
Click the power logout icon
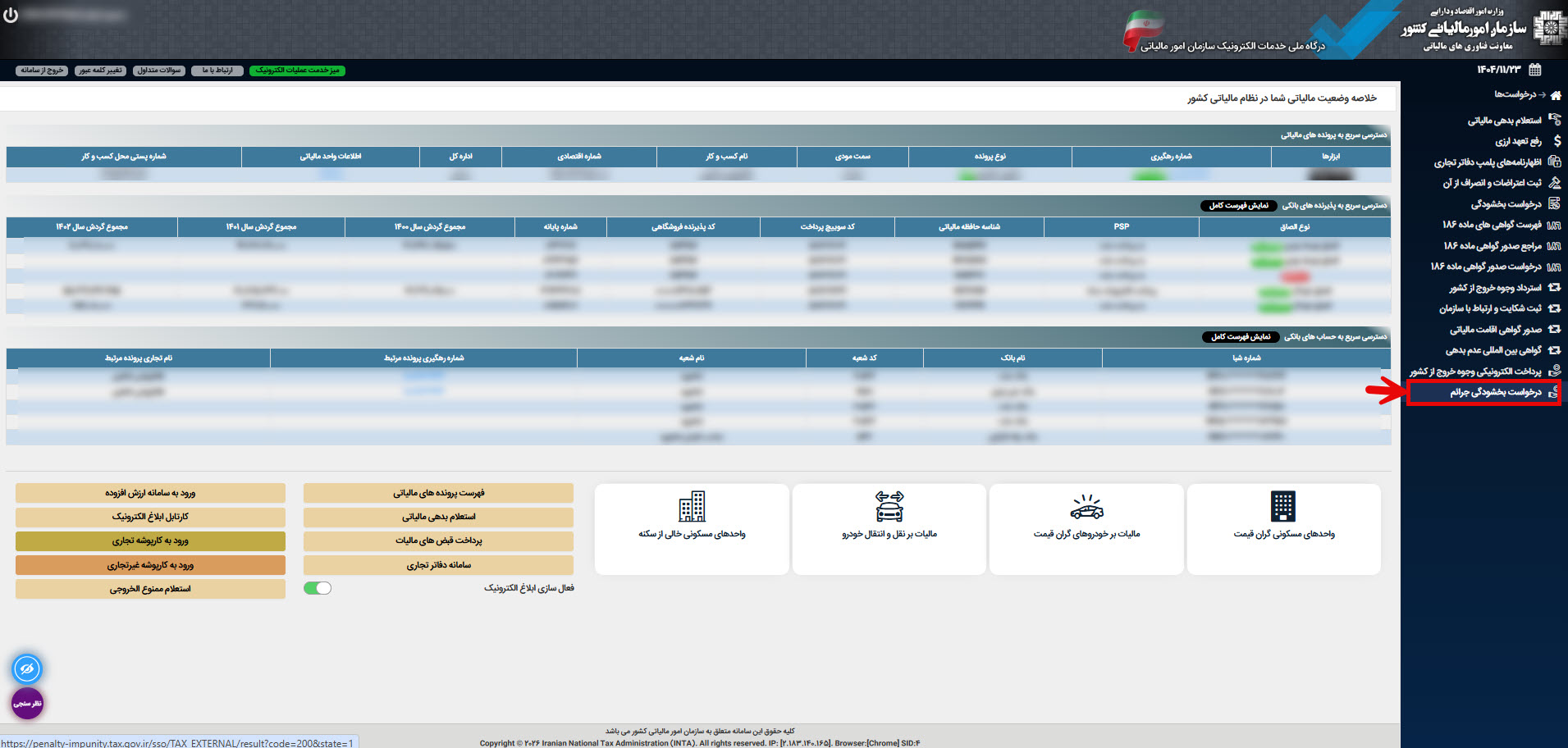coord(11,16)
